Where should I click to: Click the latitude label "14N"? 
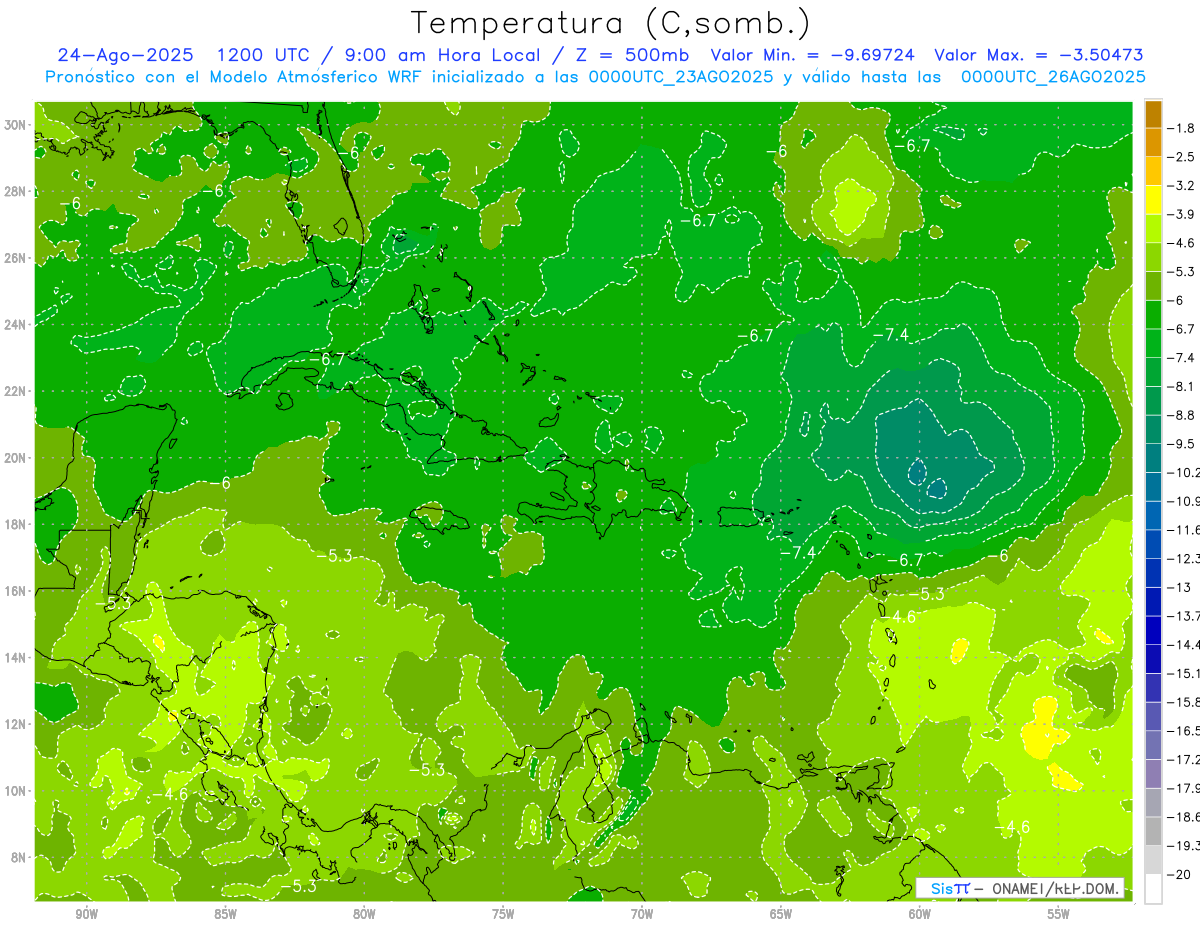[x=15, y=657]
